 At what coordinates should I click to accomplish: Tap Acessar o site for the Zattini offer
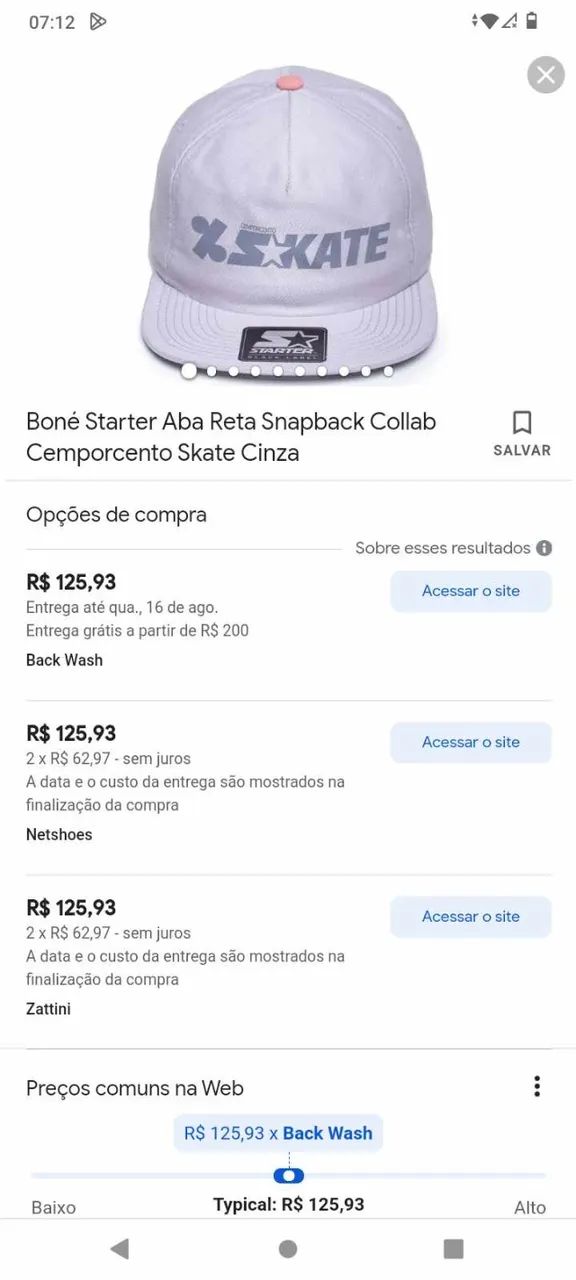470,916
